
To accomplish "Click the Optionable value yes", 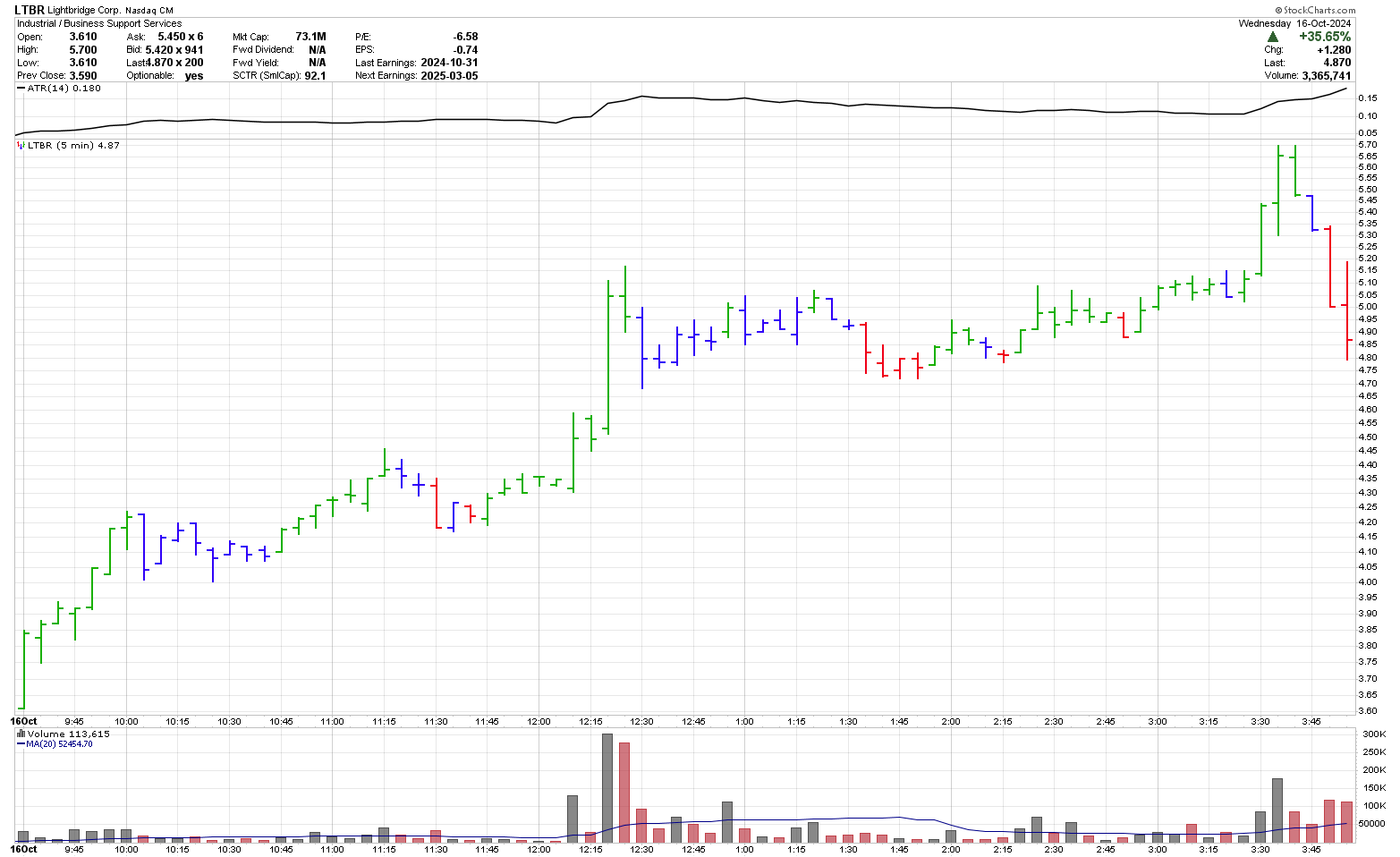I will (194, 76).
